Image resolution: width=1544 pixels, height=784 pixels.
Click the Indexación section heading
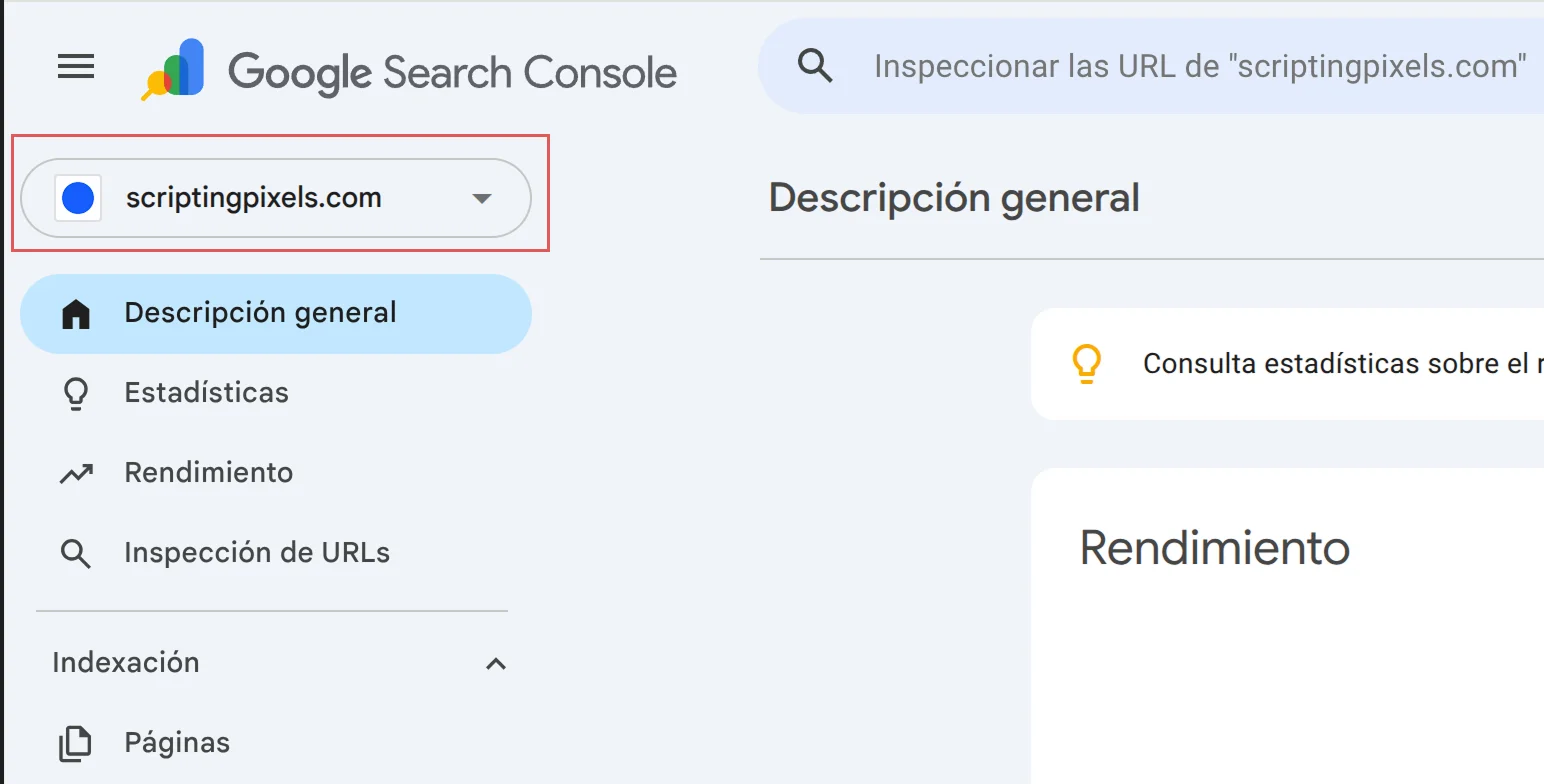point(126,662)
